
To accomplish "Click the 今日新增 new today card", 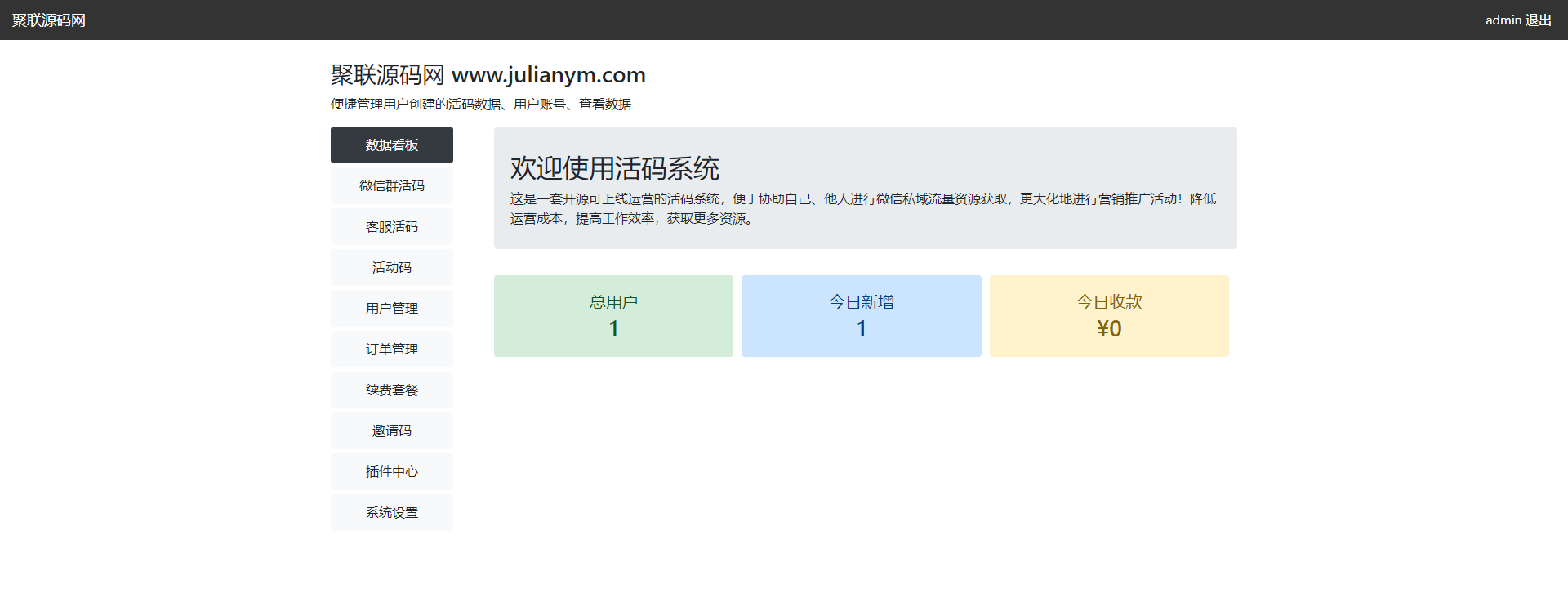I will click(862, 316).
